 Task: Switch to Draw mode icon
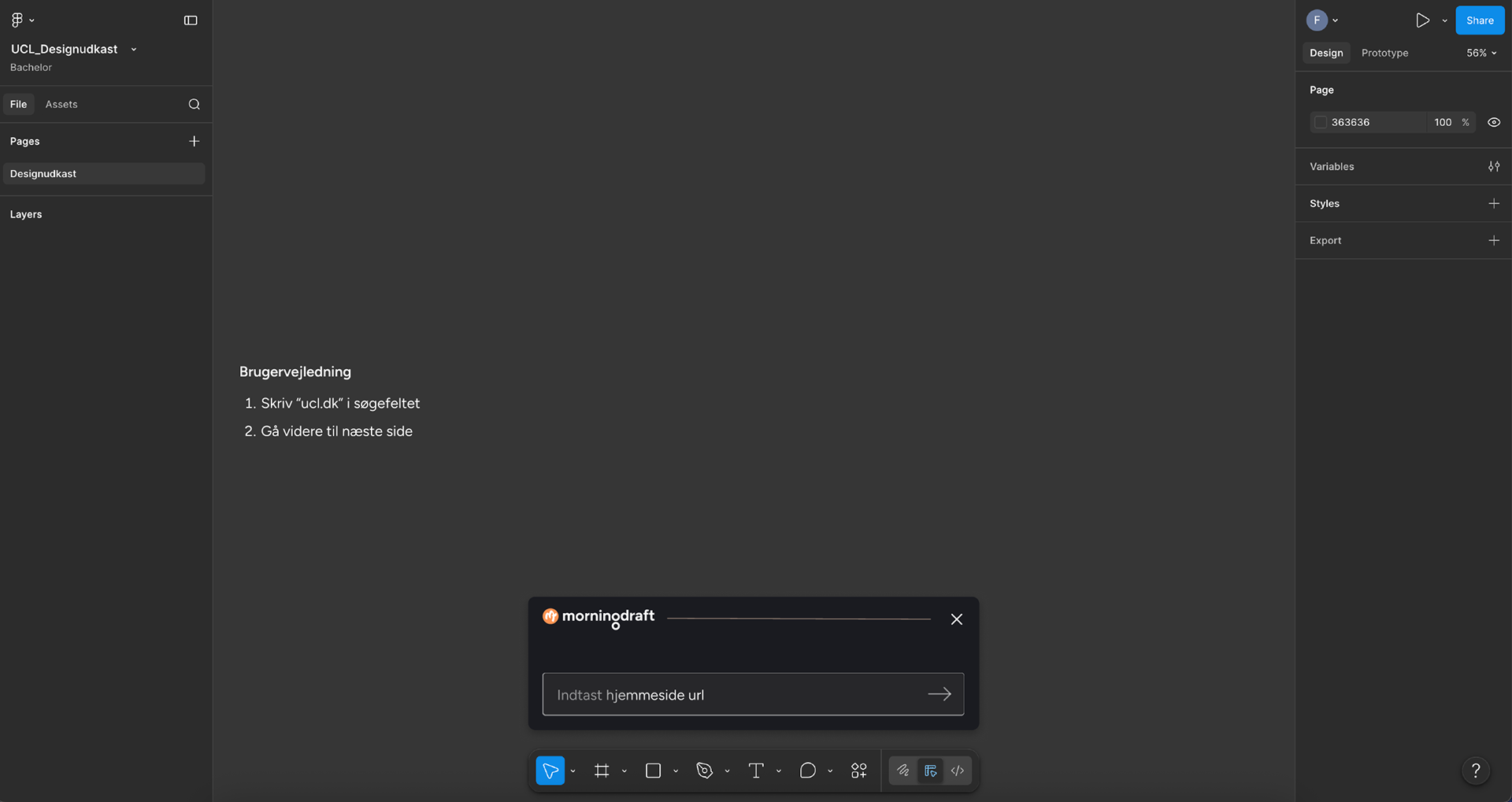pyautogui.click(x=903, y=771)
